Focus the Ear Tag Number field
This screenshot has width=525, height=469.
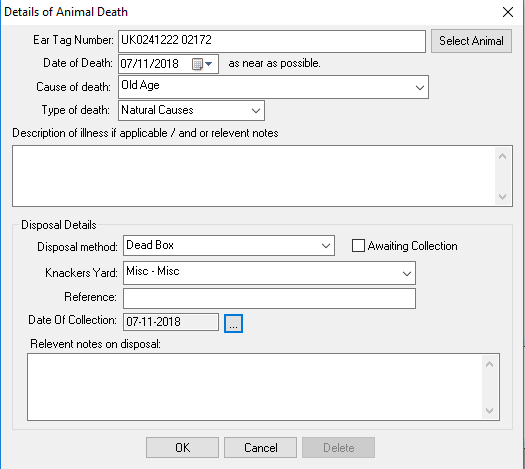272,41
